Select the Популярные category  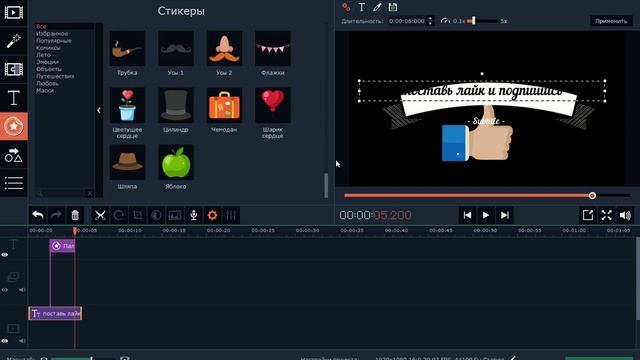click(53, 40)
